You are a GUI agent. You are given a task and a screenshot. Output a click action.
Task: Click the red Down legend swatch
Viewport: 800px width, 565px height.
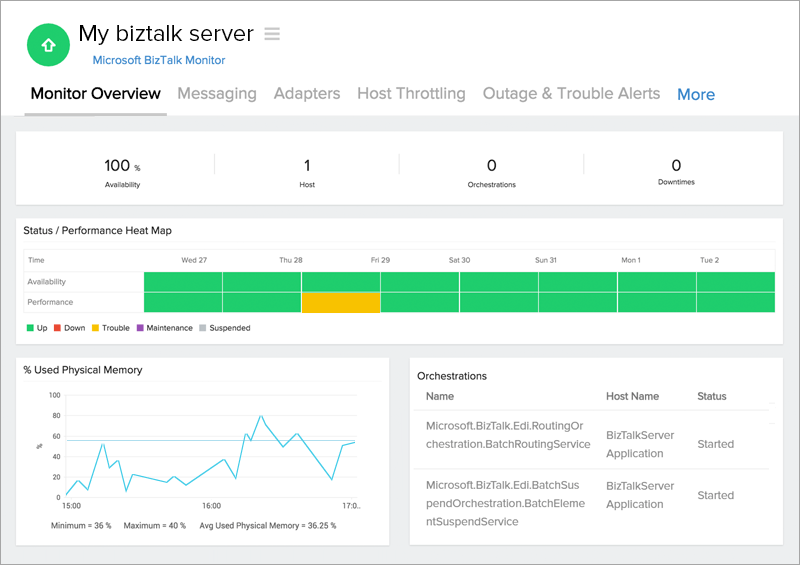[x=57, y=328]
